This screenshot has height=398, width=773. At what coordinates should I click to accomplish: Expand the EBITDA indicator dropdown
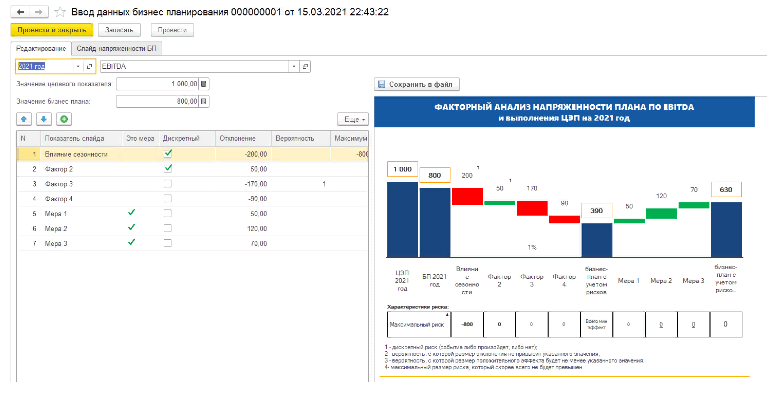[x=294, y=66]
